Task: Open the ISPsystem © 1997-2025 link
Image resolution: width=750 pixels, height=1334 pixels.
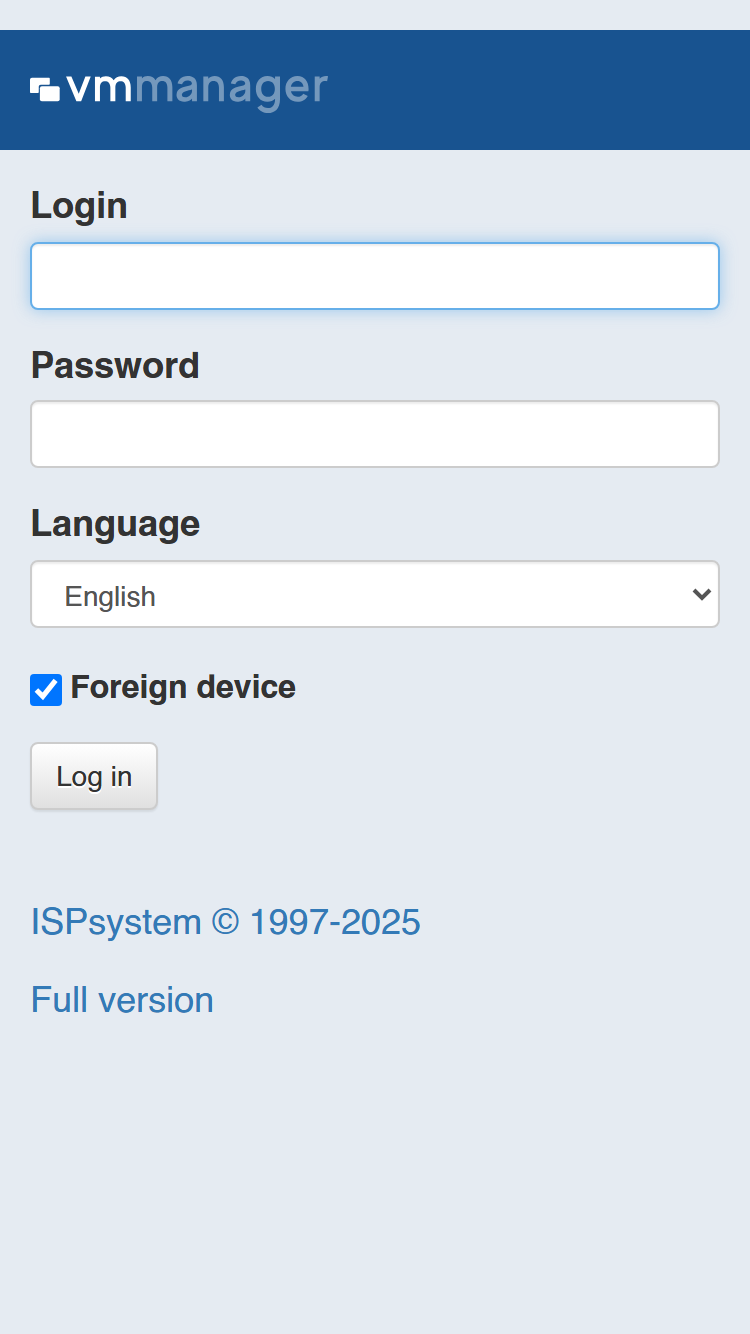Action: point(226,922)
